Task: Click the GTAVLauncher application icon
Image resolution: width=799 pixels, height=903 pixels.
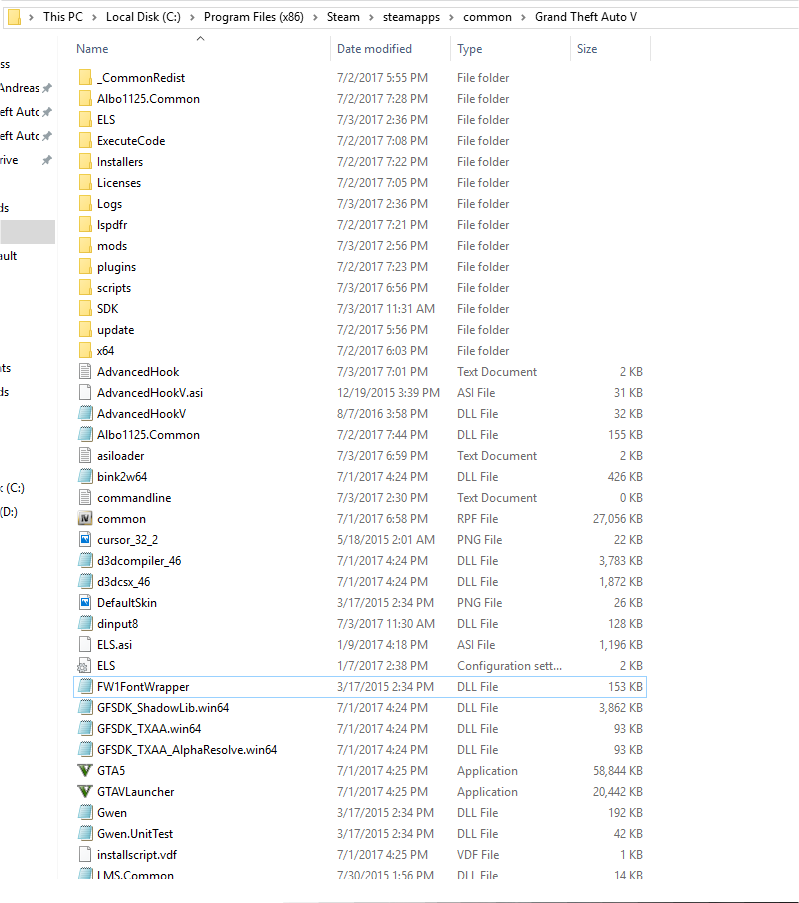Action: tap(85, 792)
